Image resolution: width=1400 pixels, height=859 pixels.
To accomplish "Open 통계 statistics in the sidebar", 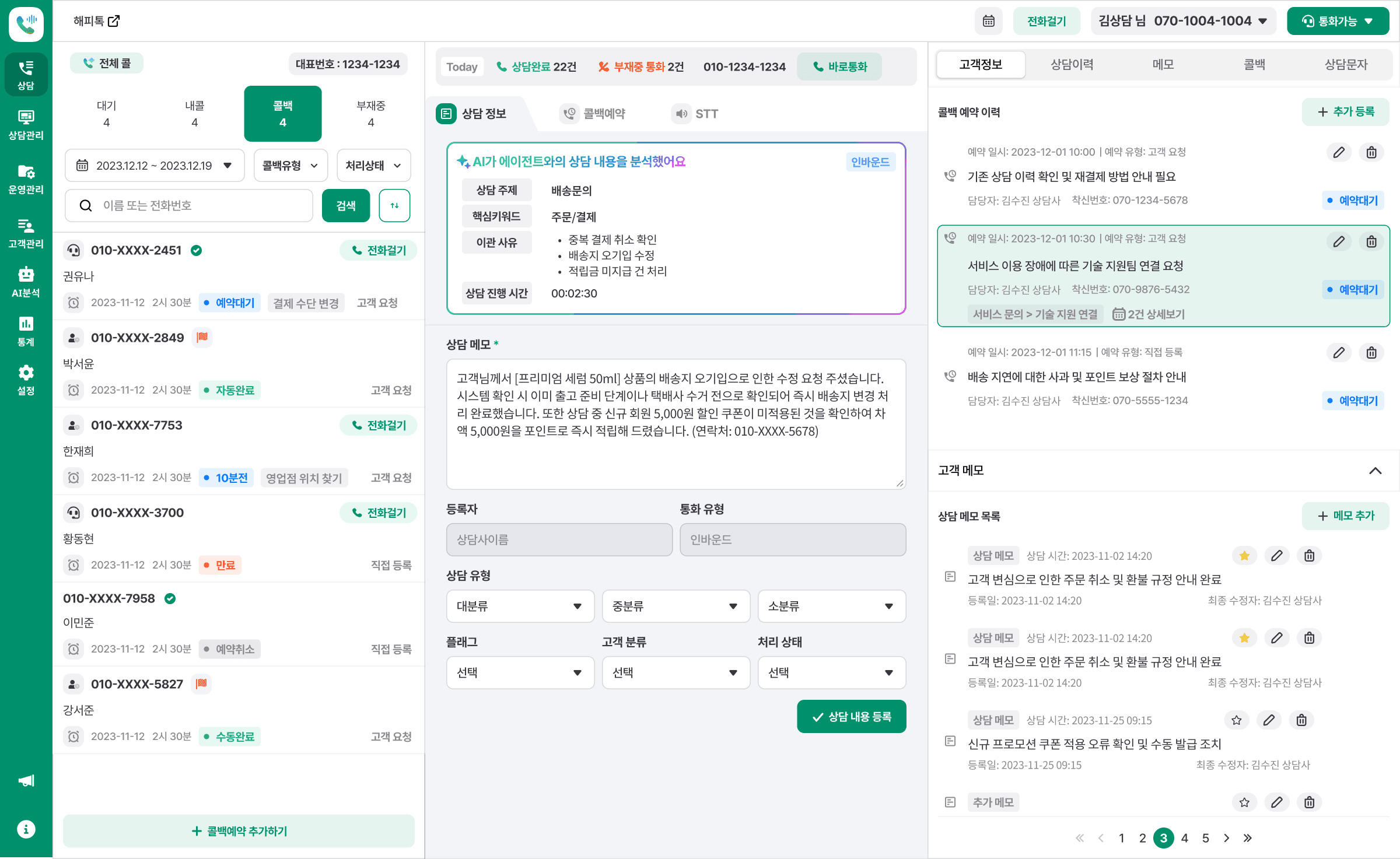I will pos(26,331).
